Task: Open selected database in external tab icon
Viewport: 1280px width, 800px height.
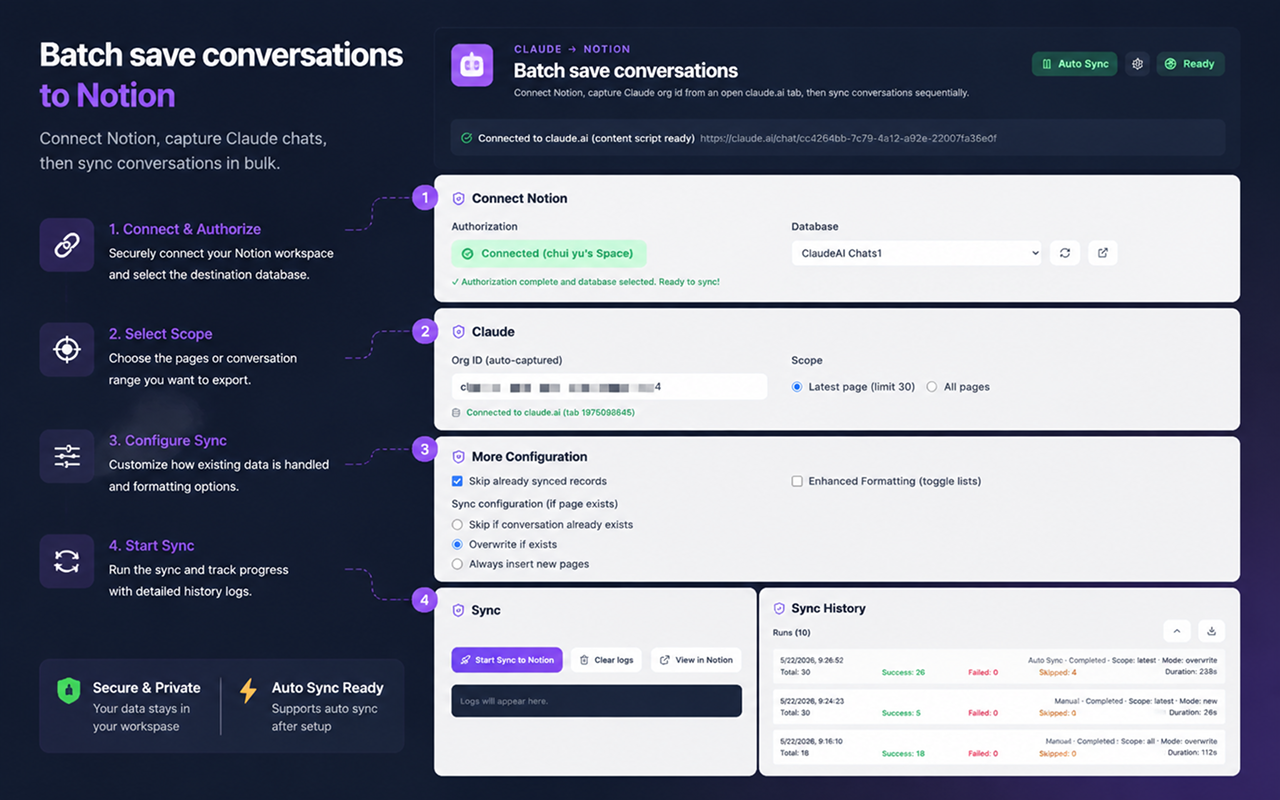Action: coord(1103,253)
